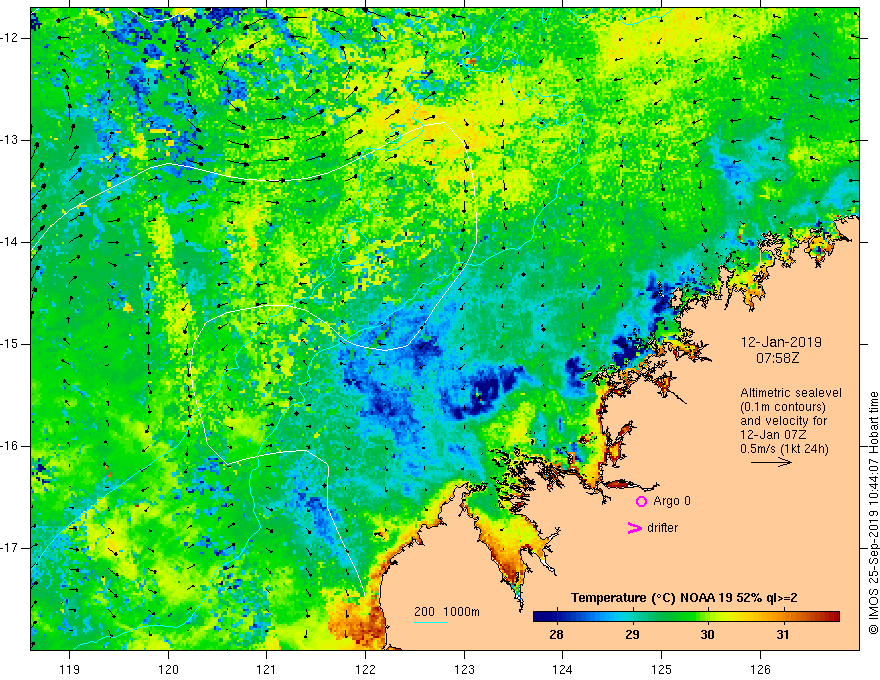Click the temperature color bar at 28

(557, 617)
